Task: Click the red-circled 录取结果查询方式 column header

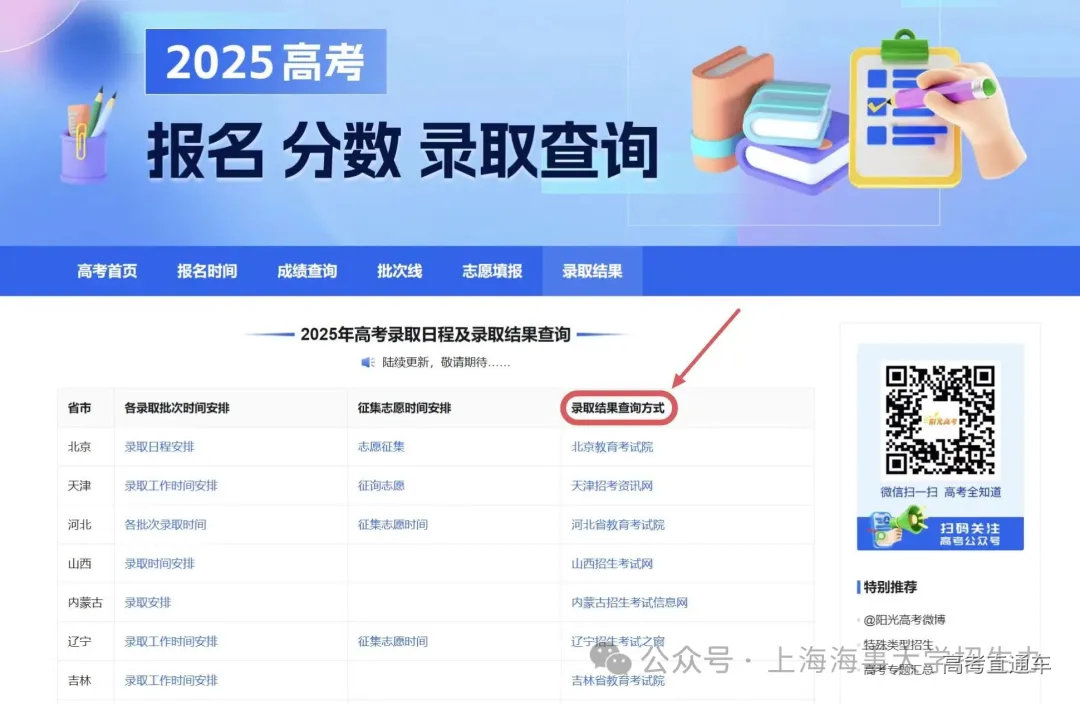Action: [617, 409]
